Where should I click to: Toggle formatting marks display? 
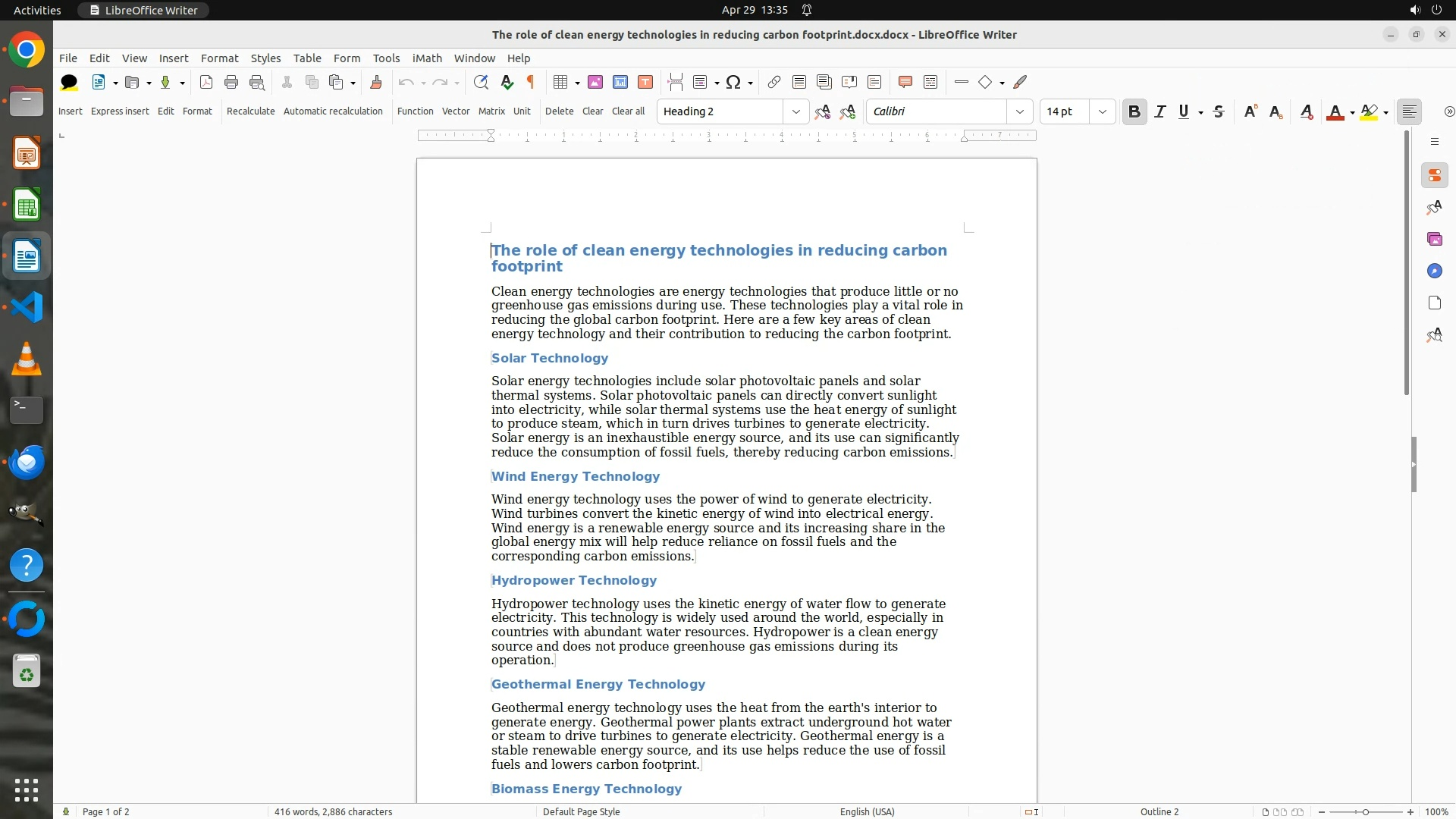[531, 82]
